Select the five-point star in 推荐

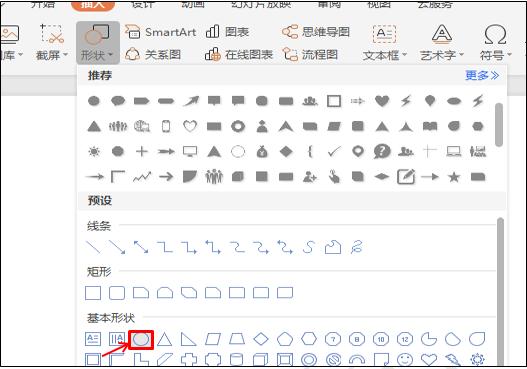click(454, 177)
